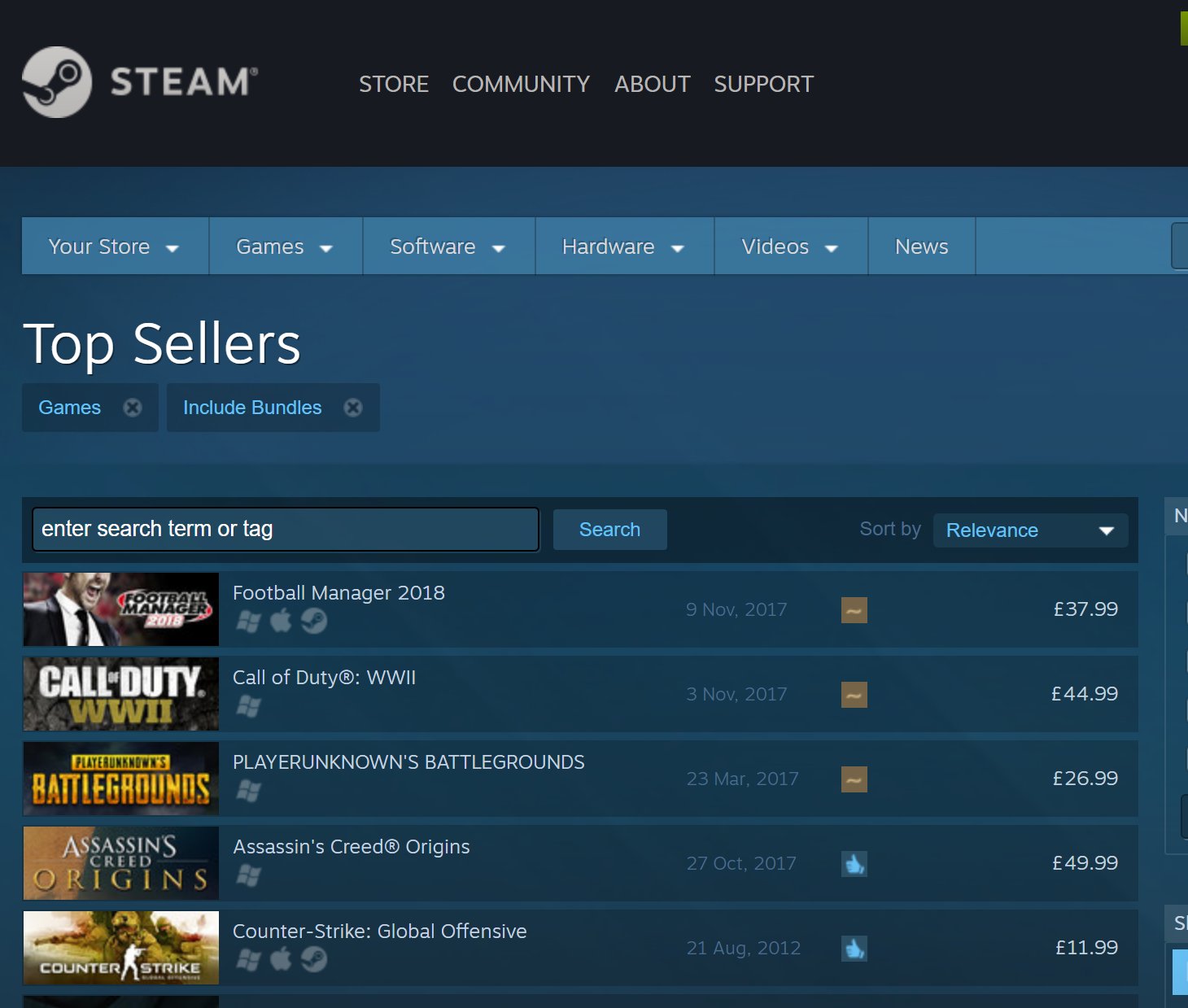Click Windows icon under Football Manager 2018

click(x=248, y=622)
